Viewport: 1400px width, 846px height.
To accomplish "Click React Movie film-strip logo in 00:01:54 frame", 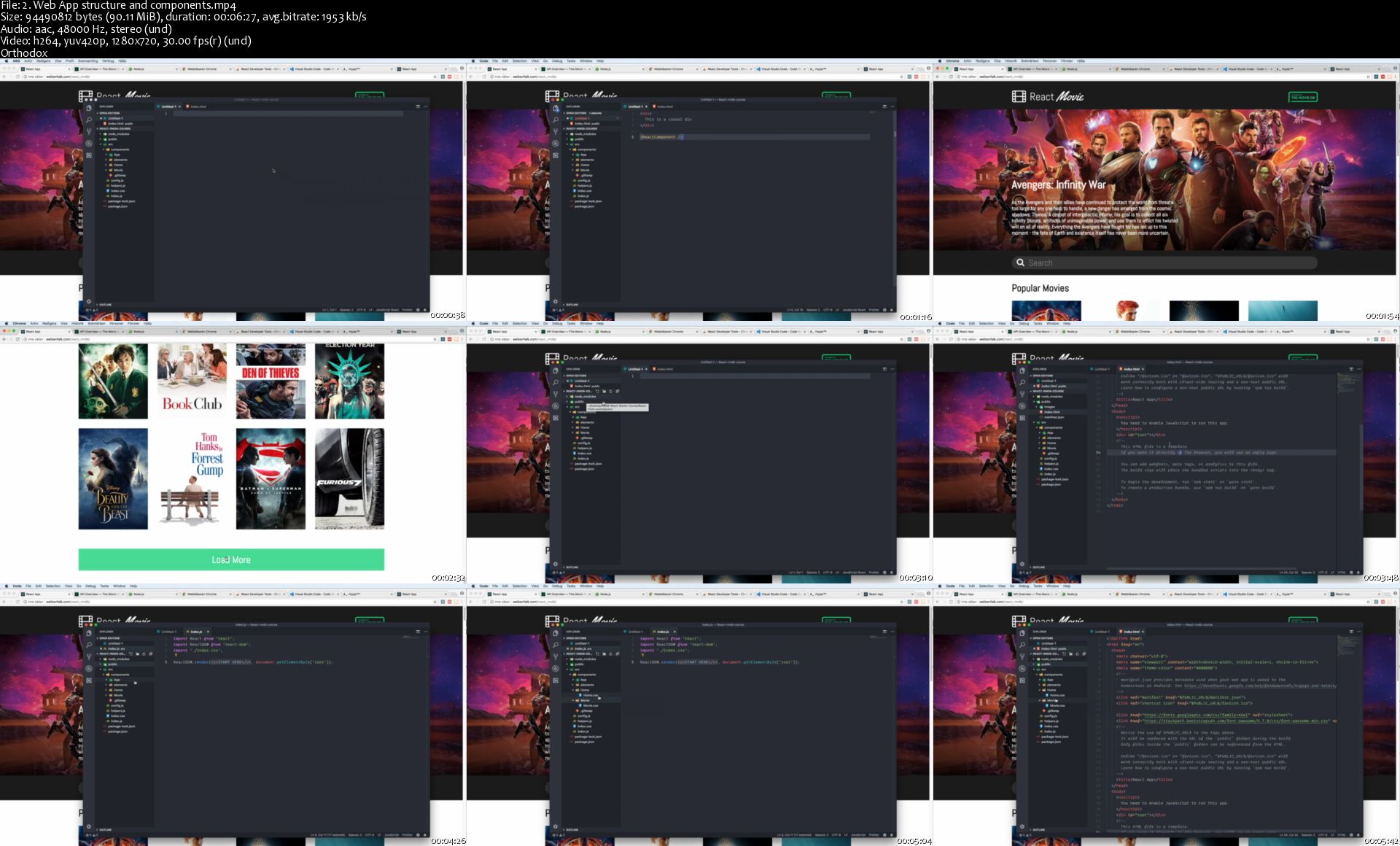I will coord(1019,96).
